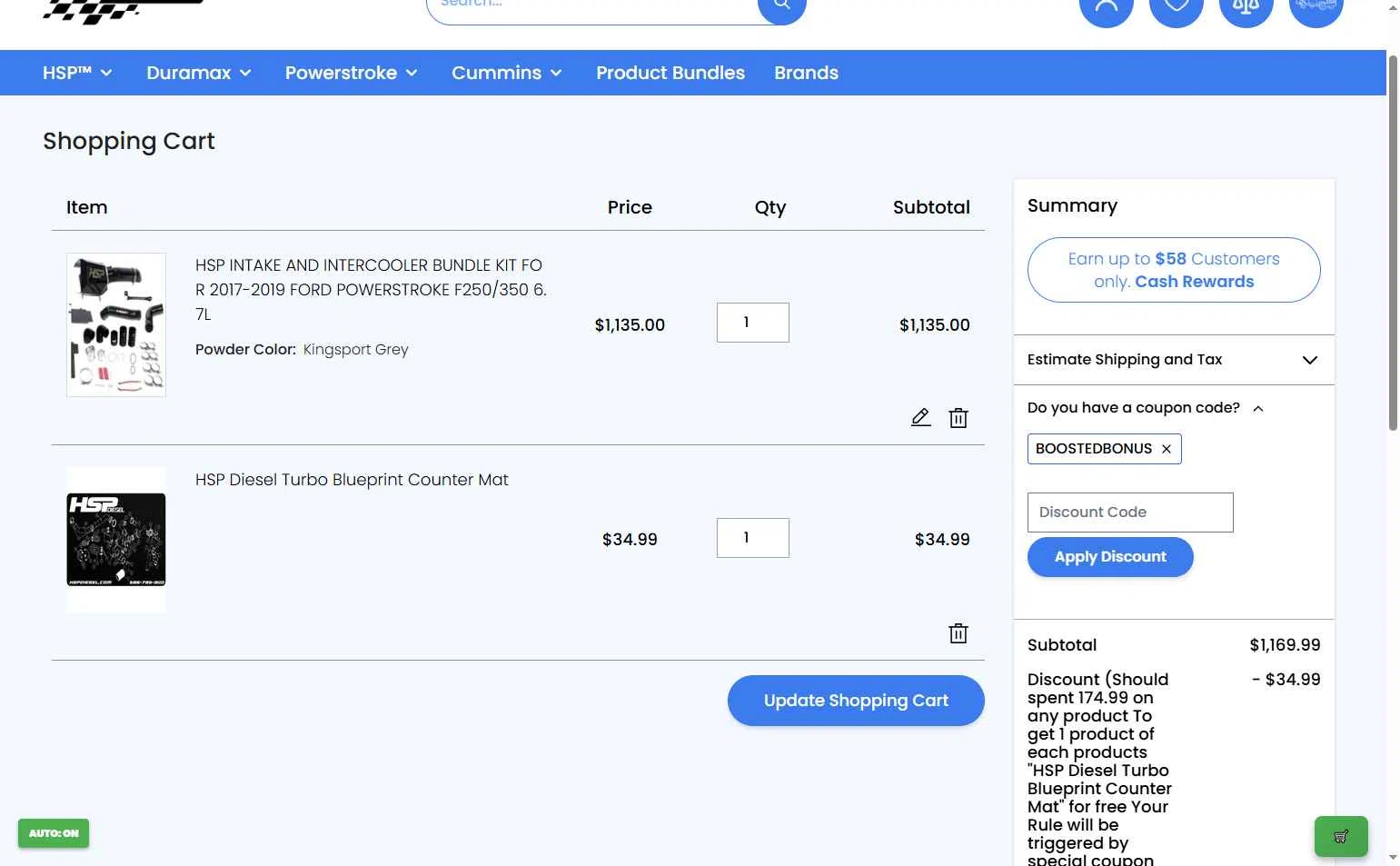Open HSP Diesel Turbo Blueprint Counter Mat link

pyautogui.click(x=352, y=480)
